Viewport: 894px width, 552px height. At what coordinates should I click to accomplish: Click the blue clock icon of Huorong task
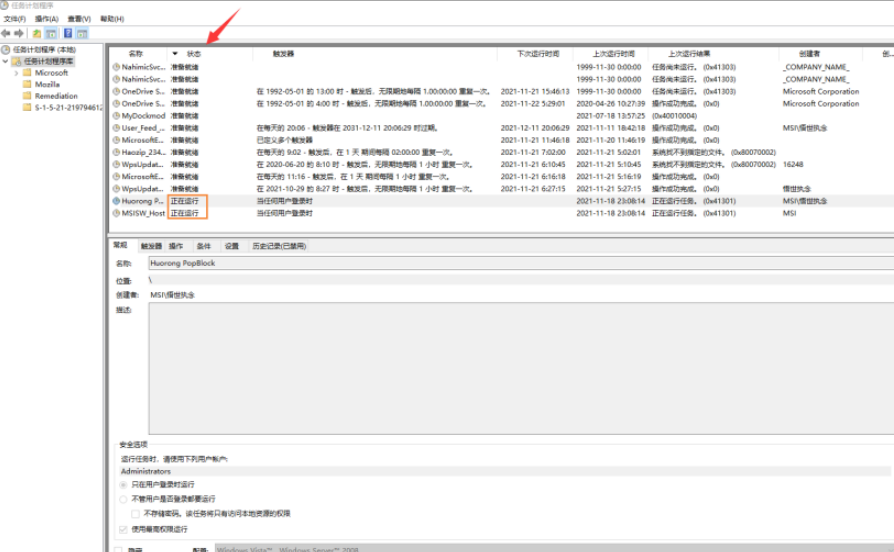(x=116, y=201)
